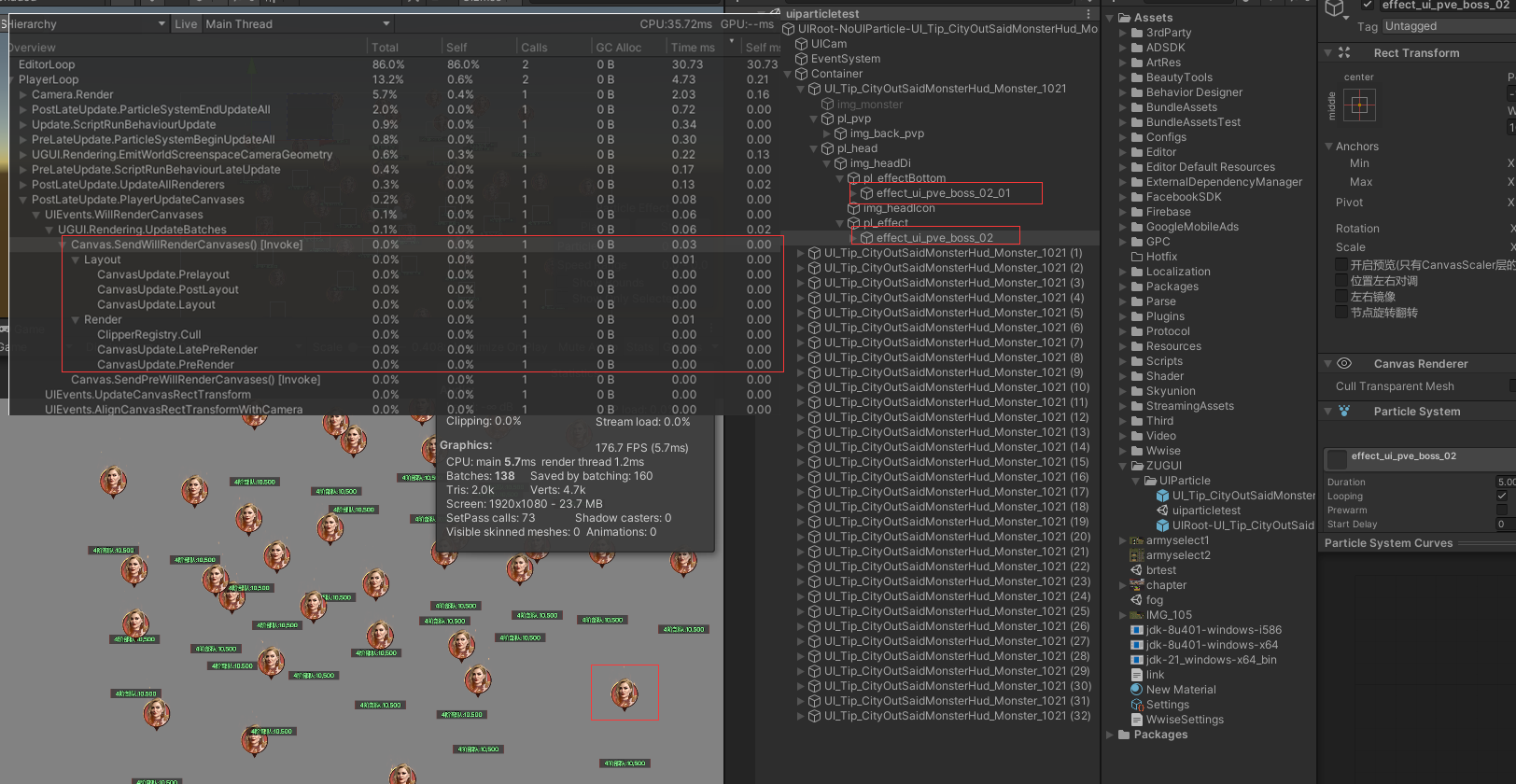This screenshot has width=1516, height=784.
Task: Select the uiparticletest scene asset icon
Action: coord(1162,511)
